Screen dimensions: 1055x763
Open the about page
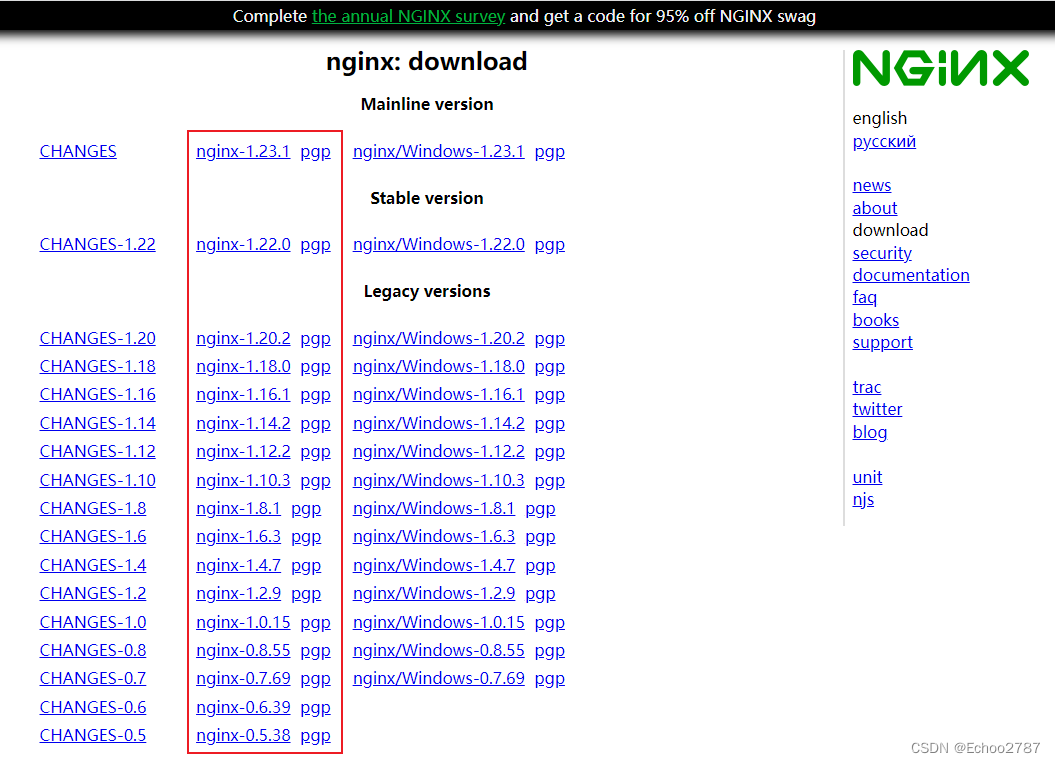pos(875,208)
